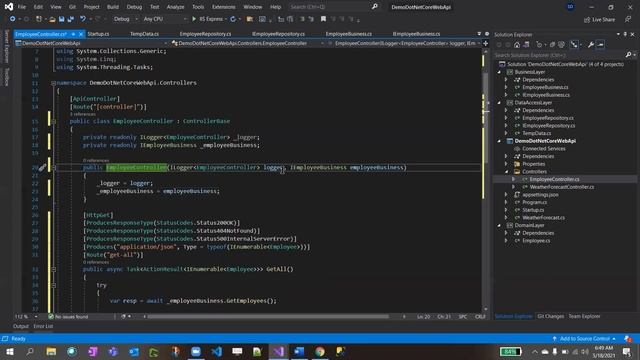Viewport: 640px width, 360px height.
Task: Open the File menu
Action: click(x=22, y=7)
